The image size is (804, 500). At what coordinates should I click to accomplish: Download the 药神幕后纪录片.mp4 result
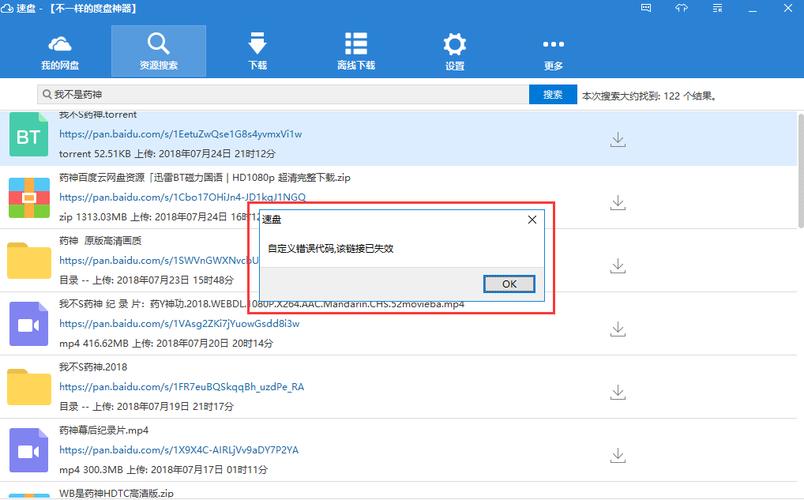(618, 453)
